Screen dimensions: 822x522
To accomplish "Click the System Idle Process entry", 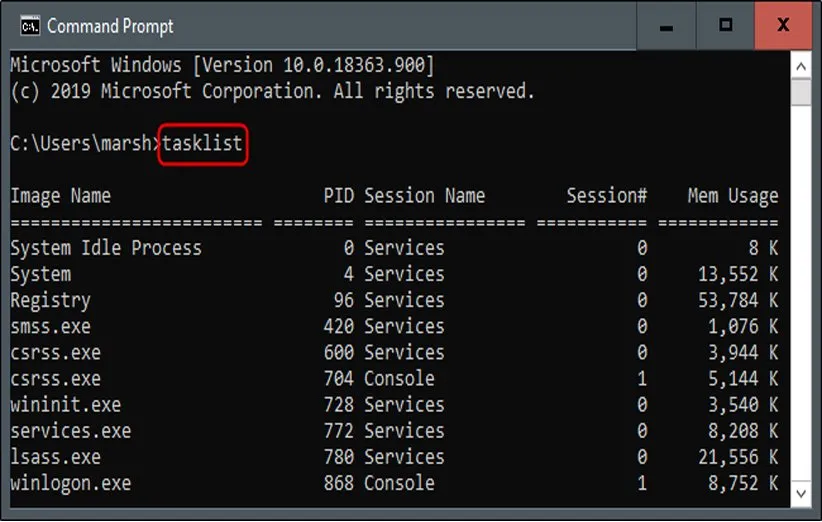I will (x=106, y=248).
